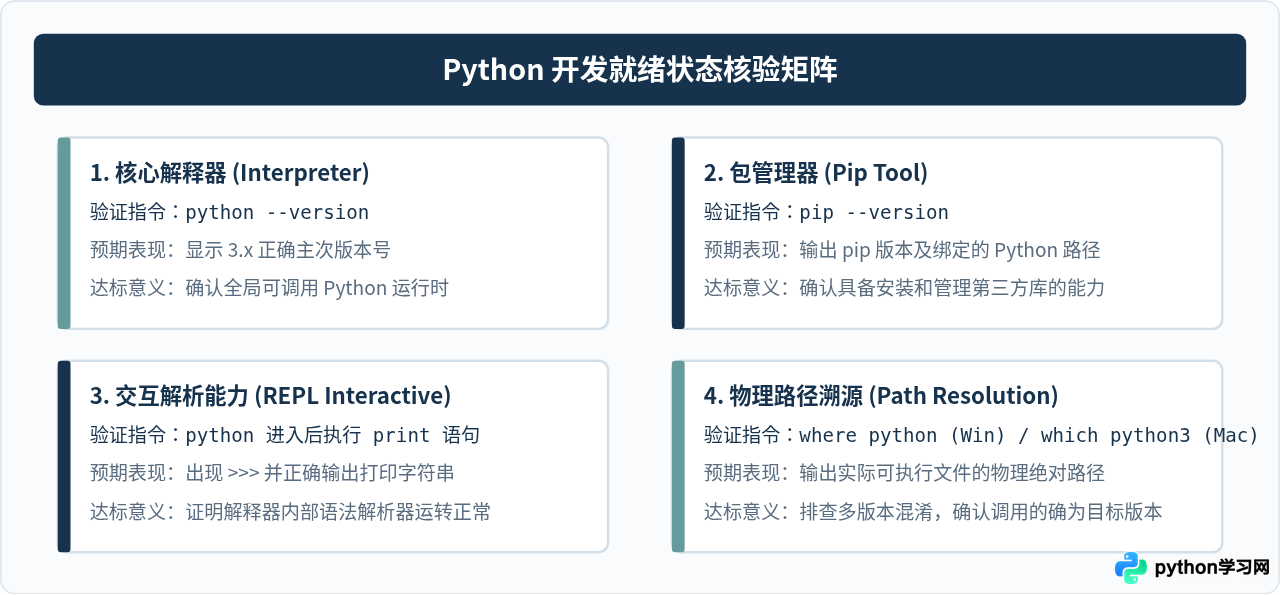Select heading '1. 核心解释器 (Interpreter)'

pyautogui.click(x=230, y=173)
